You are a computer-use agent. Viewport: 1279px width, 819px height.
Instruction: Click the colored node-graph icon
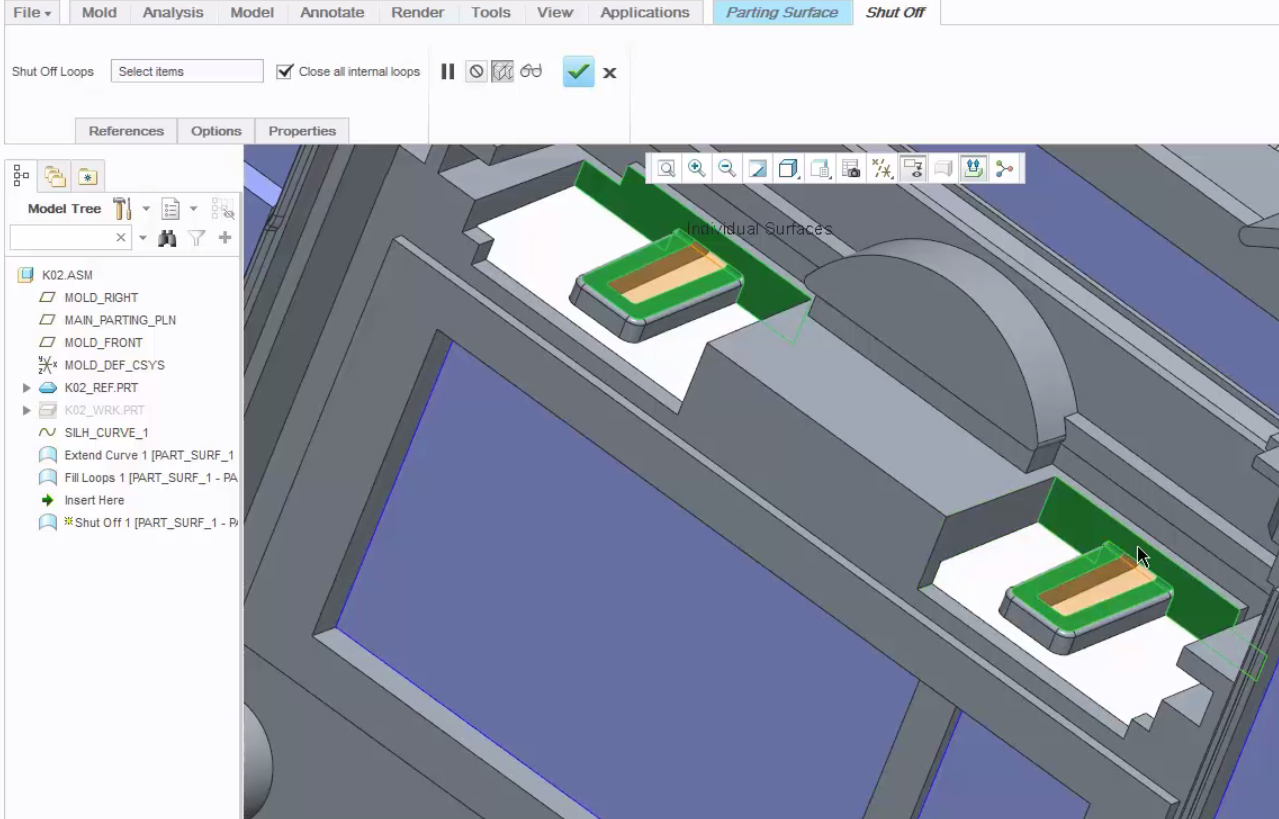tap(1004, 169)
